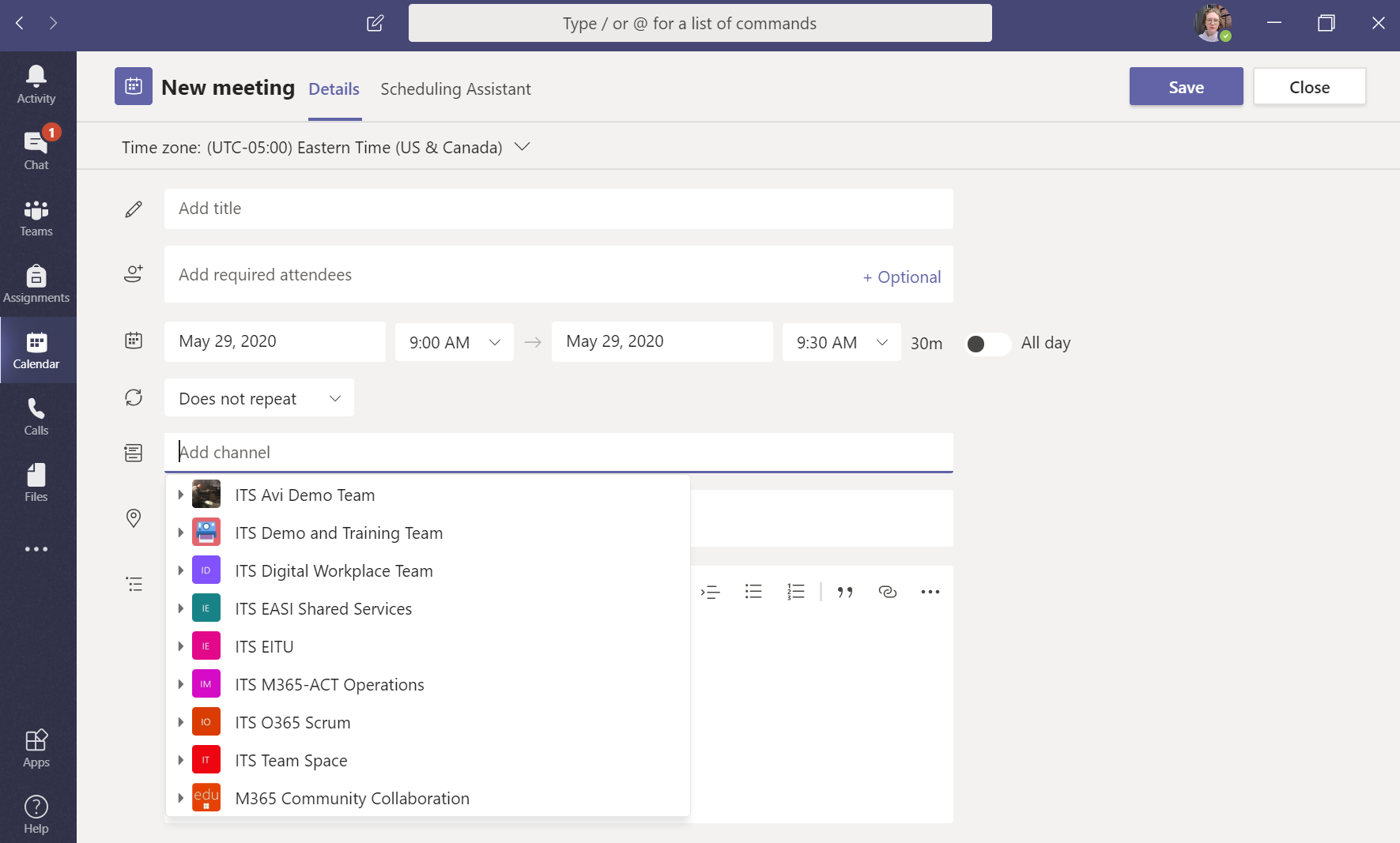Image resolution: width=1400 pixels, height=843 pixels.
Task: Select ITS Digital Workplace Team
Action: pyautogui.click(x=428, y=570)
